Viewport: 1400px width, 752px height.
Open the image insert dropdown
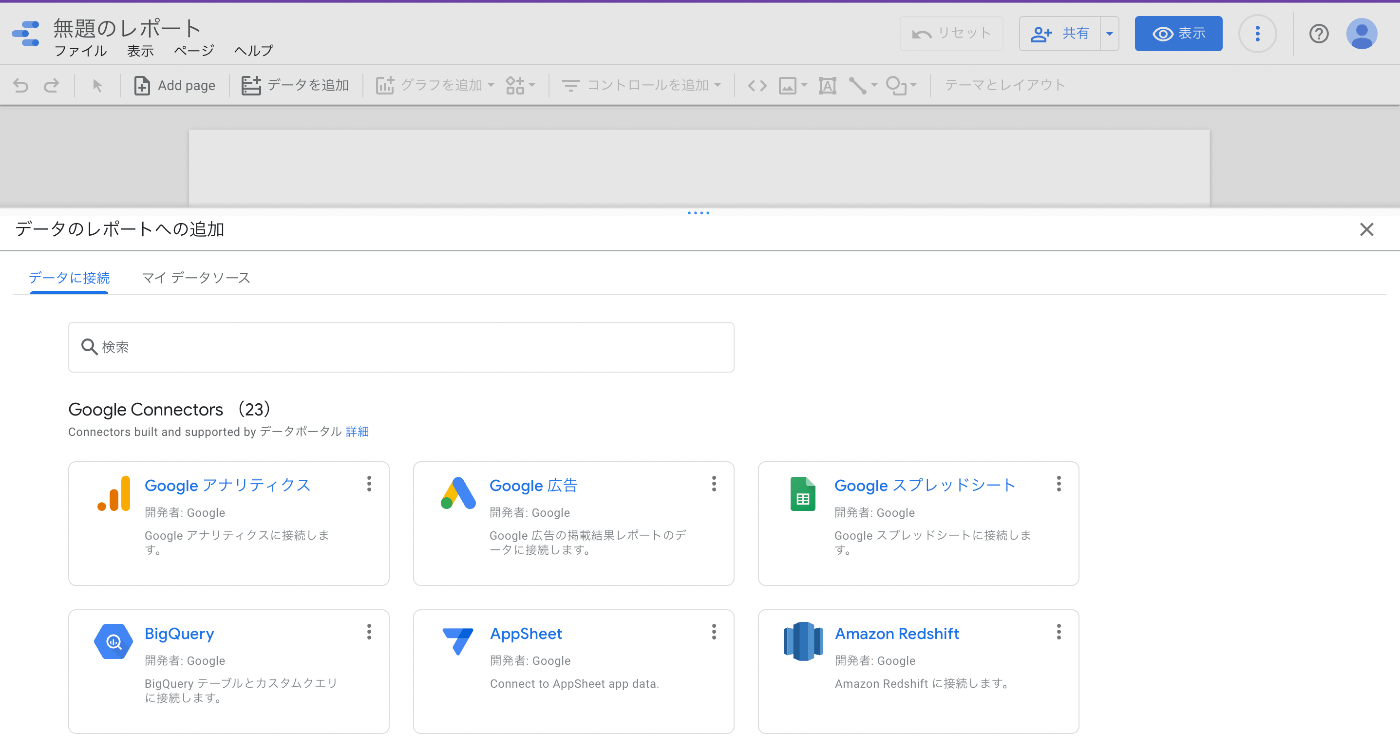(793, 86)
